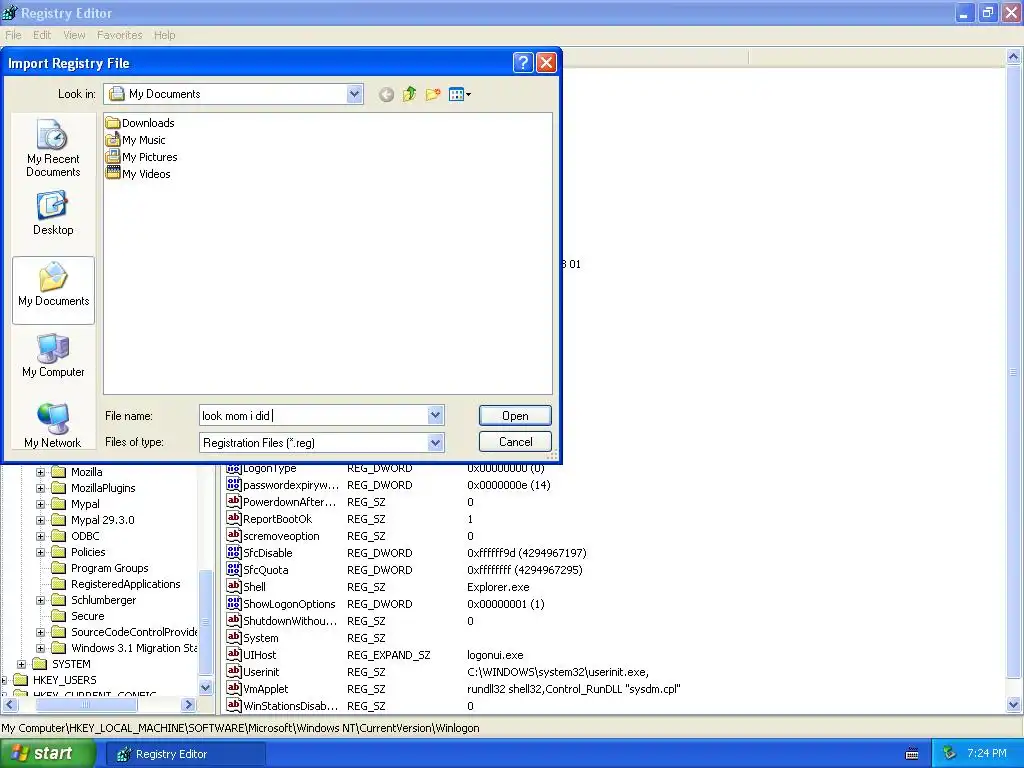Open the File menu in Registry Editor
1024x768 pixels.
click(13, 35)
